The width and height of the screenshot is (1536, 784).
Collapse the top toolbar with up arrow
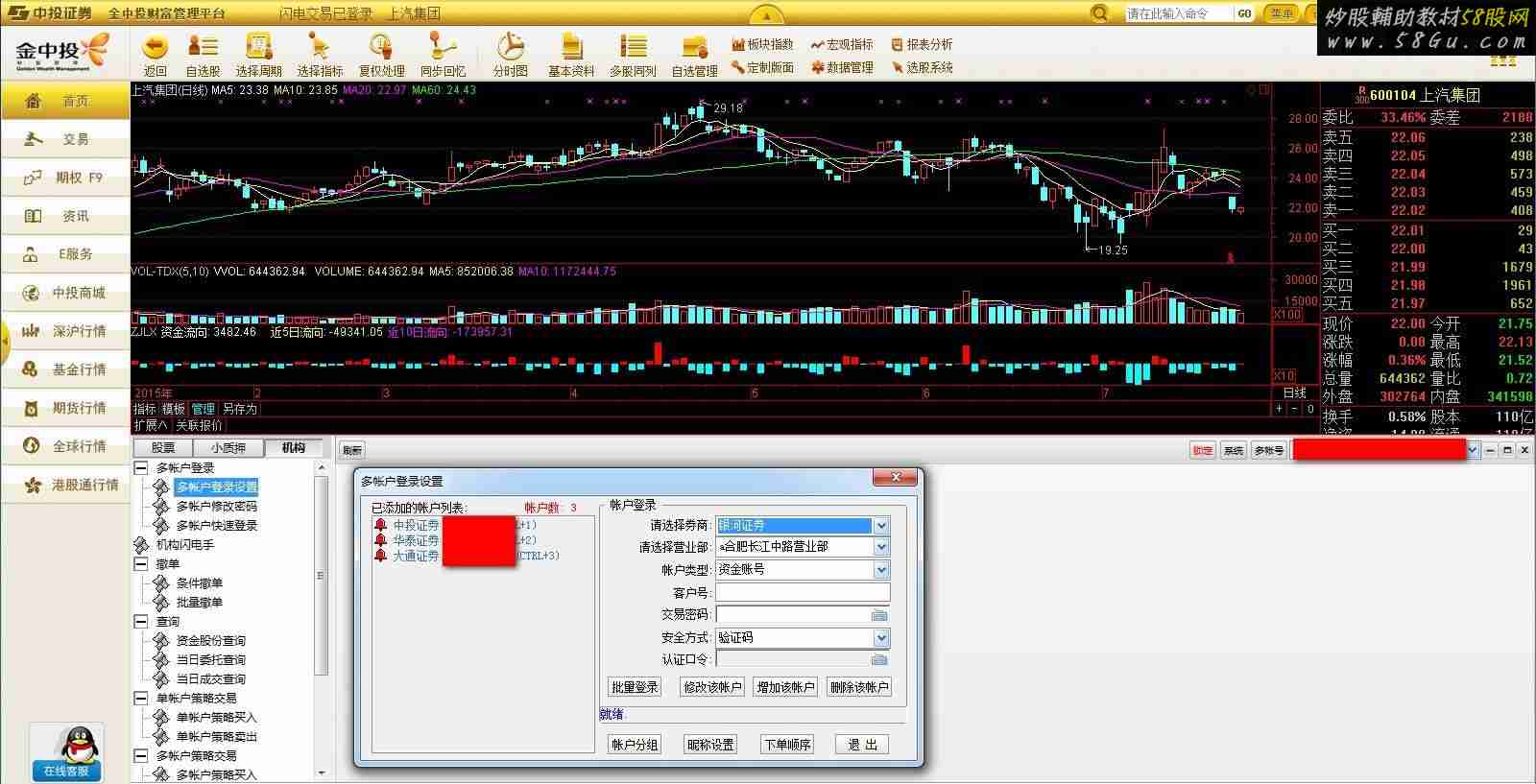pyautogui.click(x=766, y=16)
